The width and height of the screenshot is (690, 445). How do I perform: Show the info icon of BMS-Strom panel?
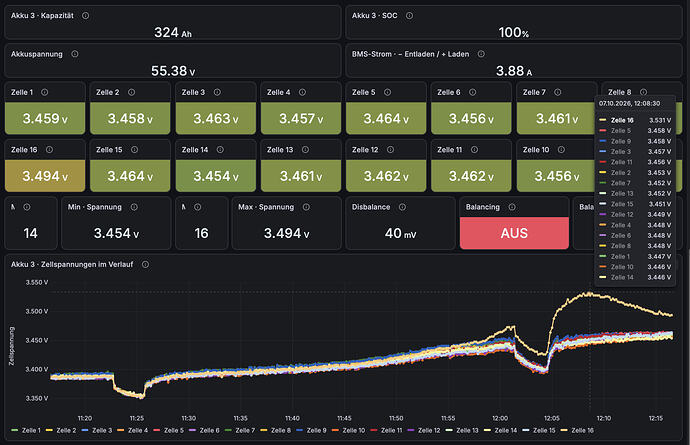pos(481,54)
